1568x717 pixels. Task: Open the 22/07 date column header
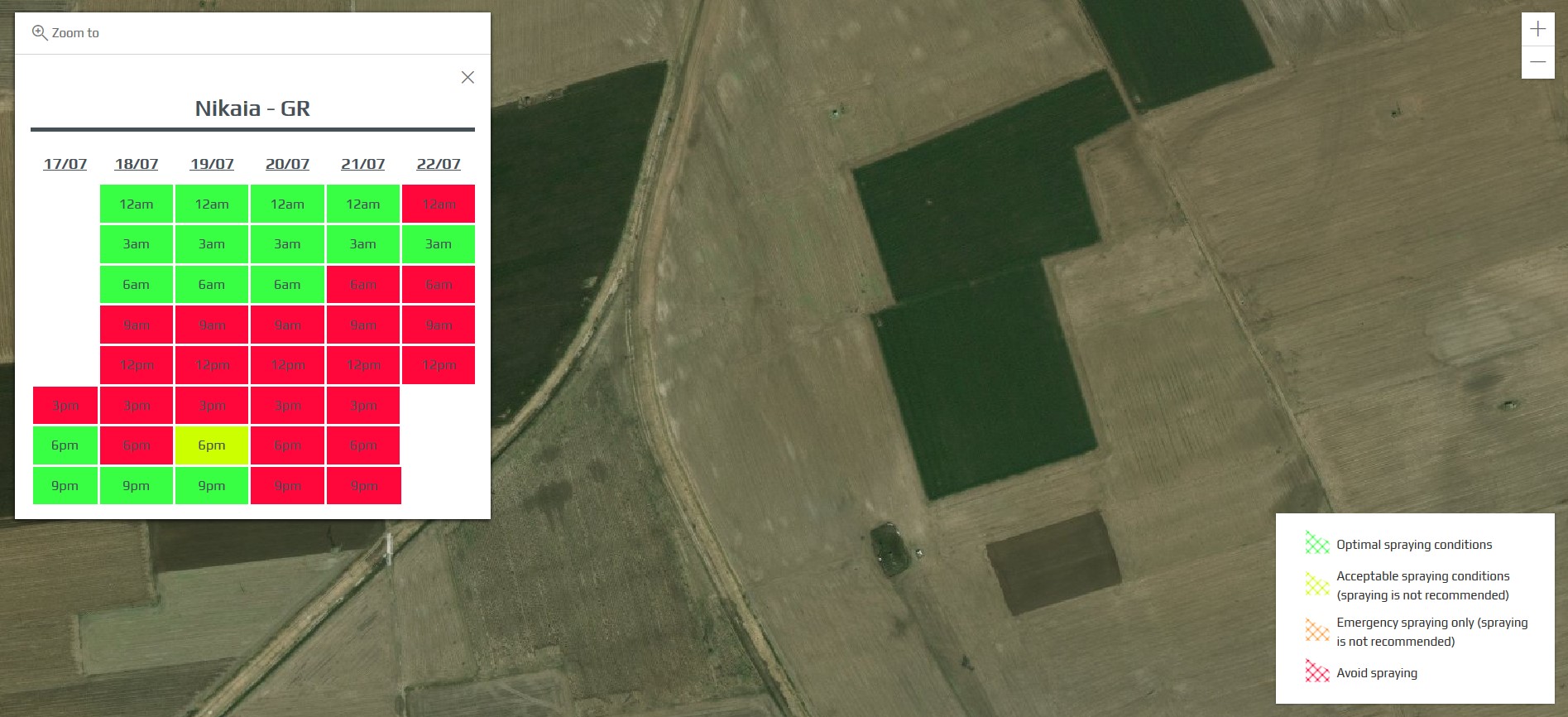point(439,164)
